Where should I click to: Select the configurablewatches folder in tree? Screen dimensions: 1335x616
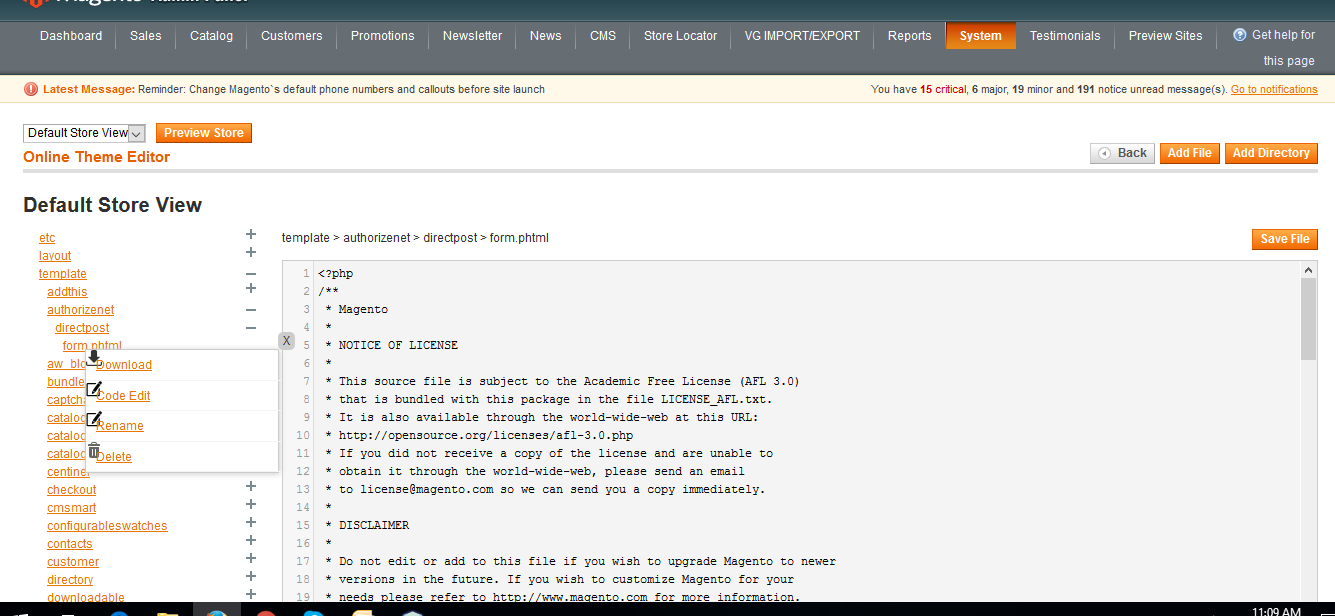[x=107, y=526]
